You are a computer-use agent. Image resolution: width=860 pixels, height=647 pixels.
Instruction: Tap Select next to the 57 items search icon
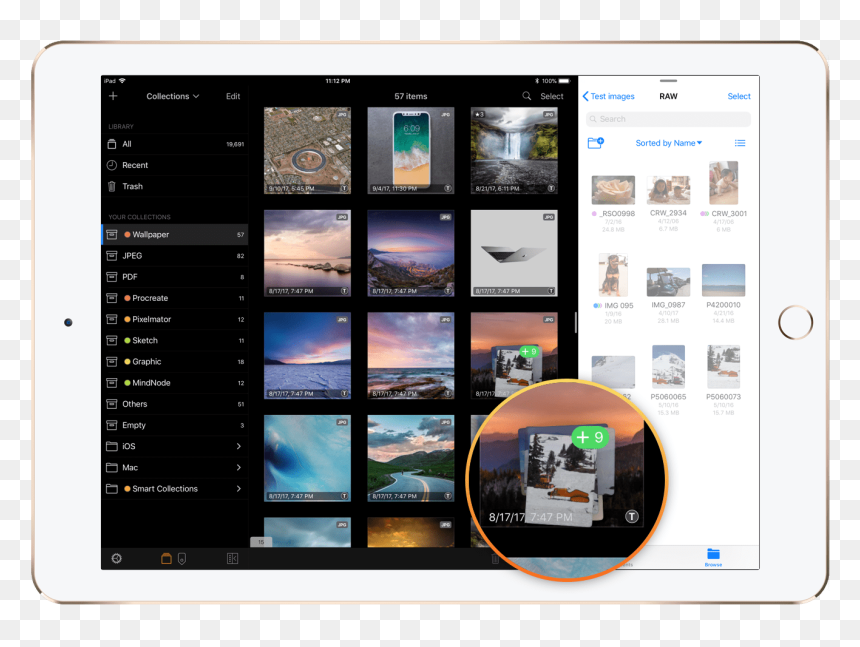click(552, 96)
